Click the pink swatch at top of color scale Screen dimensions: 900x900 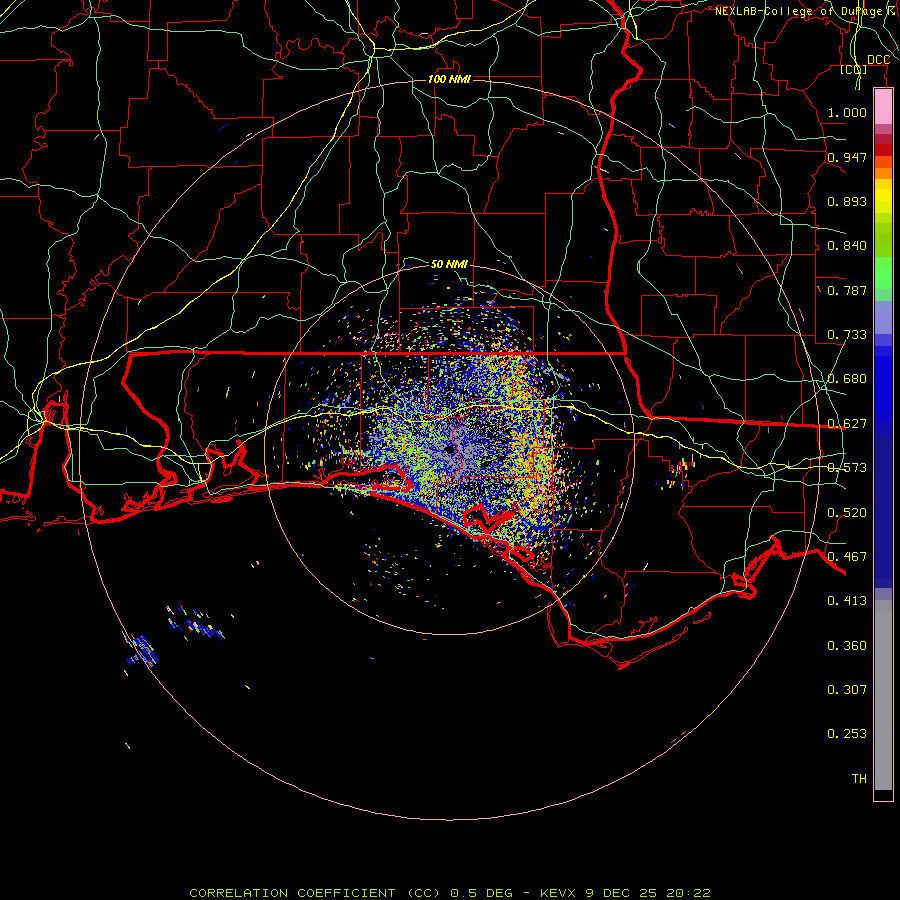tap(883, 106)
